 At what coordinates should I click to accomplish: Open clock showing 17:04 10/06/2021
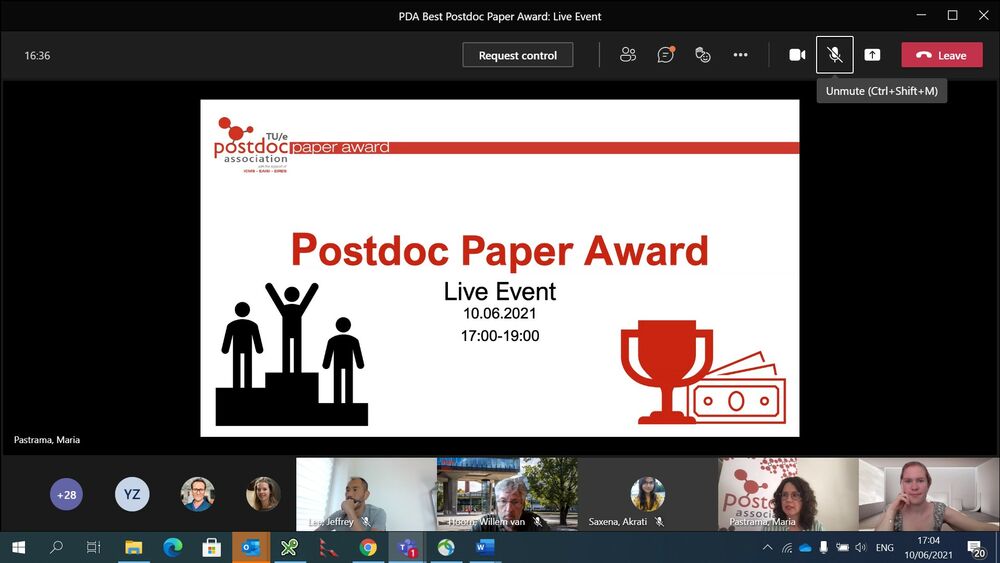[x=929, y=548]
